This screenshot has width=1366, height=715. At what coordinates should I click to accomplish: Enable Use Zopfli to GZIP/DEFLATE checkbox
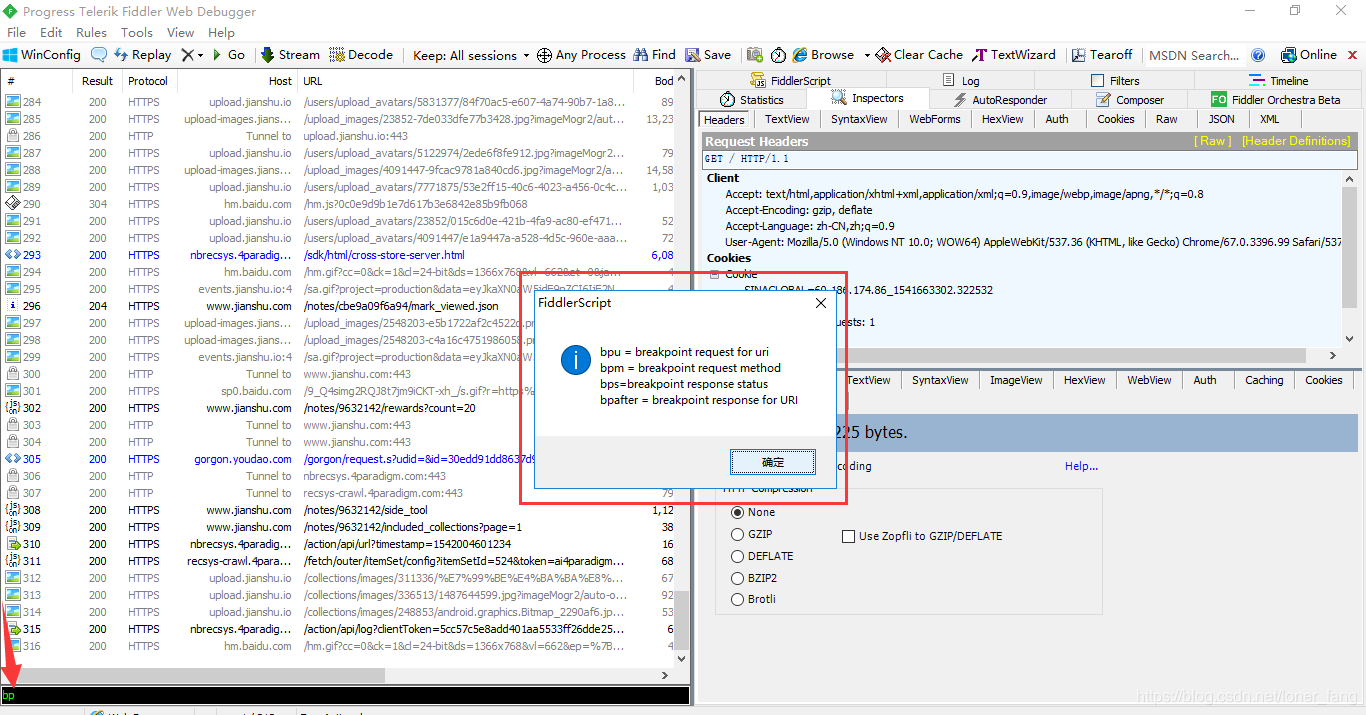pyautogui.click(x=922, y=536)
